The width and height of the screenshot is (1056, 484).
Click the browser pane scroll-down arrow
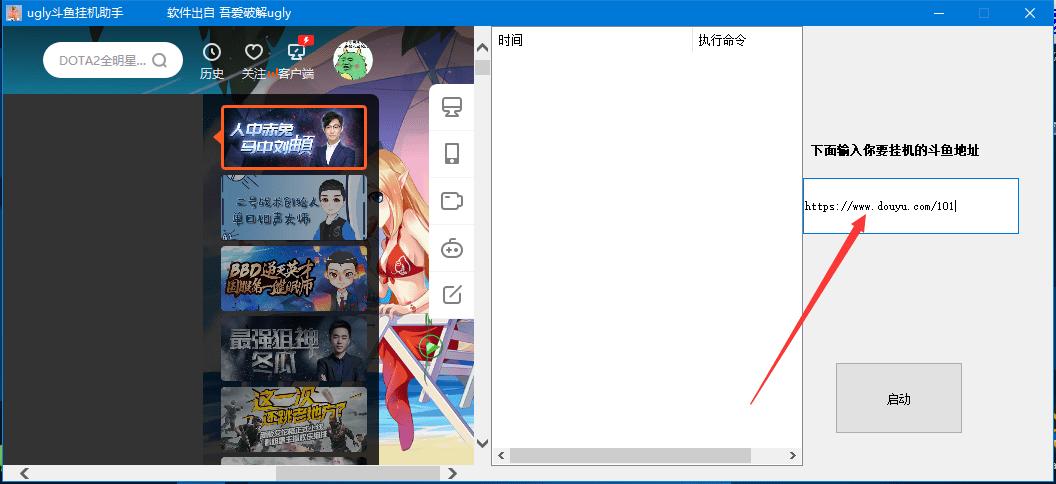[482, 444]
